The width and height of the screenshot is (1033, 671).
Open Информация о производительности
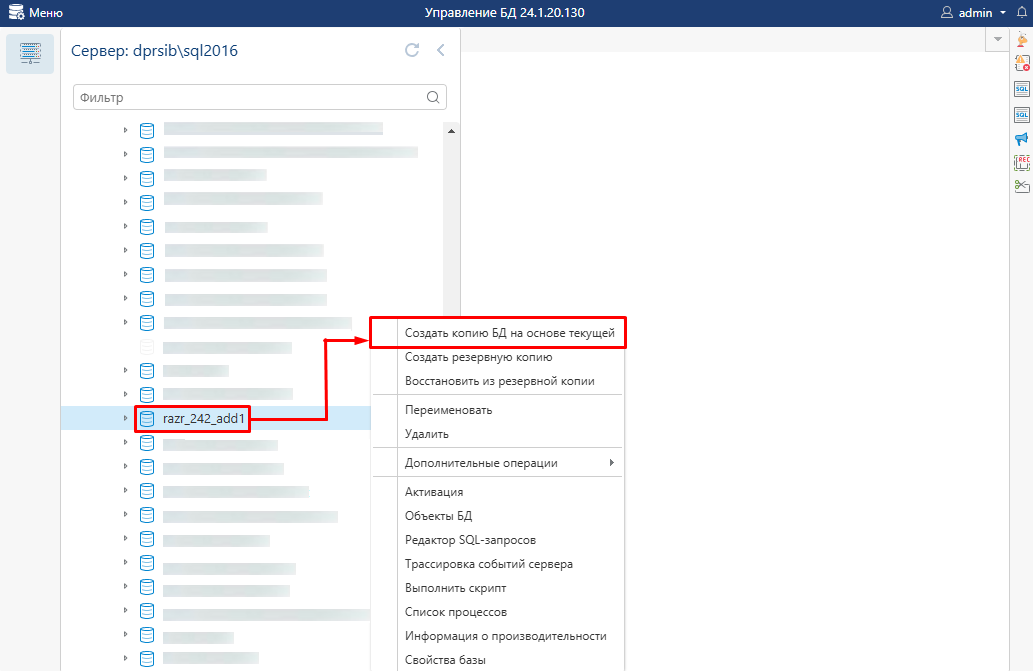(505, 636)
